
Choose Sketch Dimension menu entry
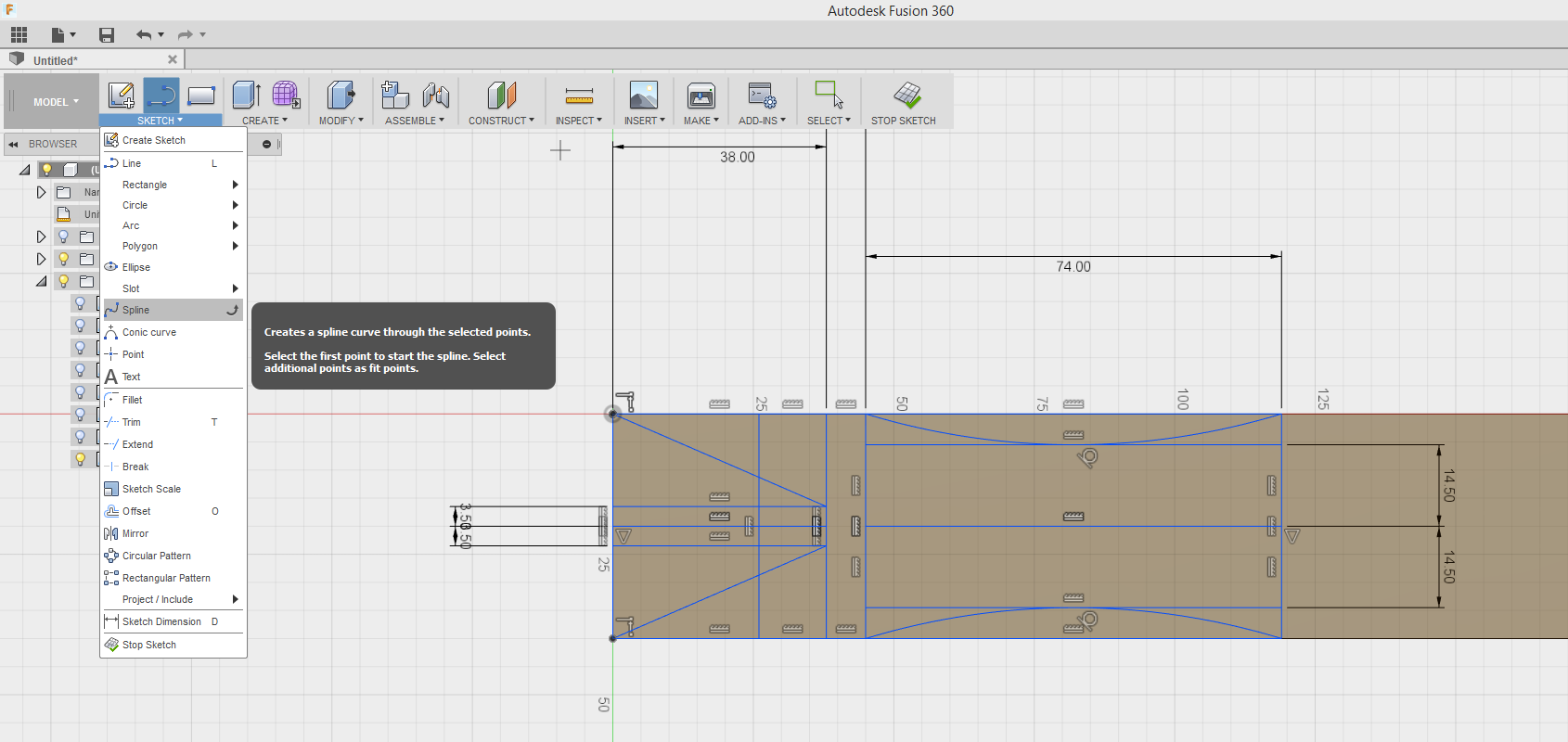point(172,621)
